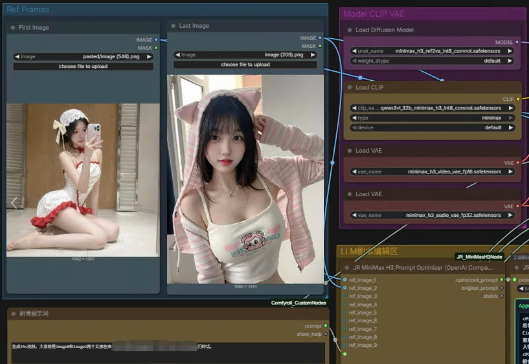Viewport: 529px width, 364px height.
Task: Open the CLIP type minimax dropdown
Action: click(432, 118)
